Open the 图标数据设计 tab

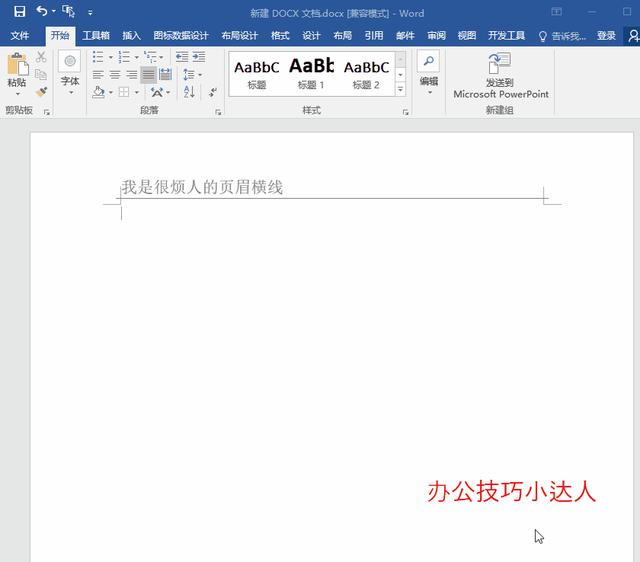pyautogui.click(x=181, y=36)
